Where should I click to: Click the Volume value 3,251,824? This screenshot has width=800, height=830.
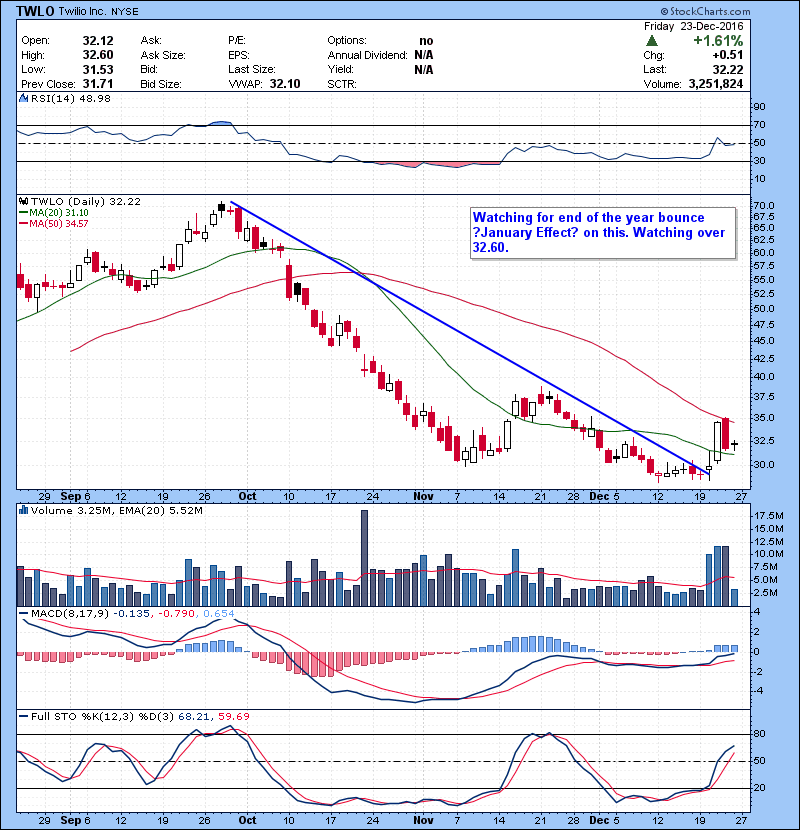(x=716, y=84)
